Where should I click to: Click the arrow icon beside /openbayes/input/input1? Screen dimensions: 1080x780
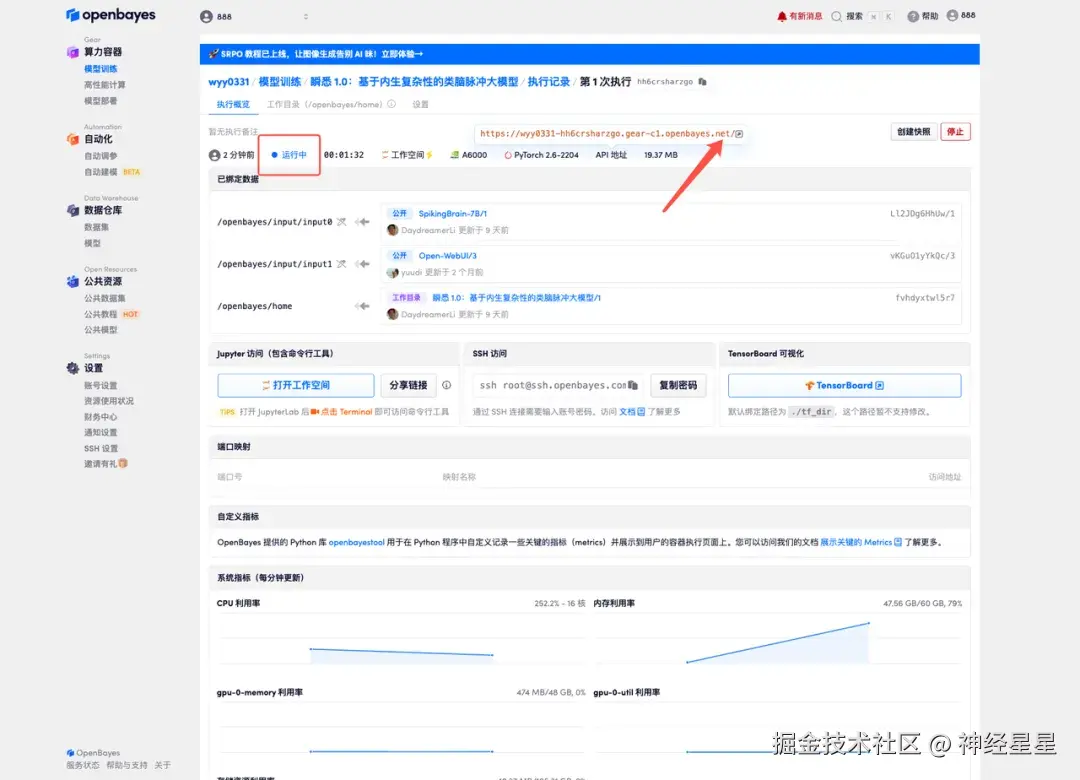pos(363,264)
